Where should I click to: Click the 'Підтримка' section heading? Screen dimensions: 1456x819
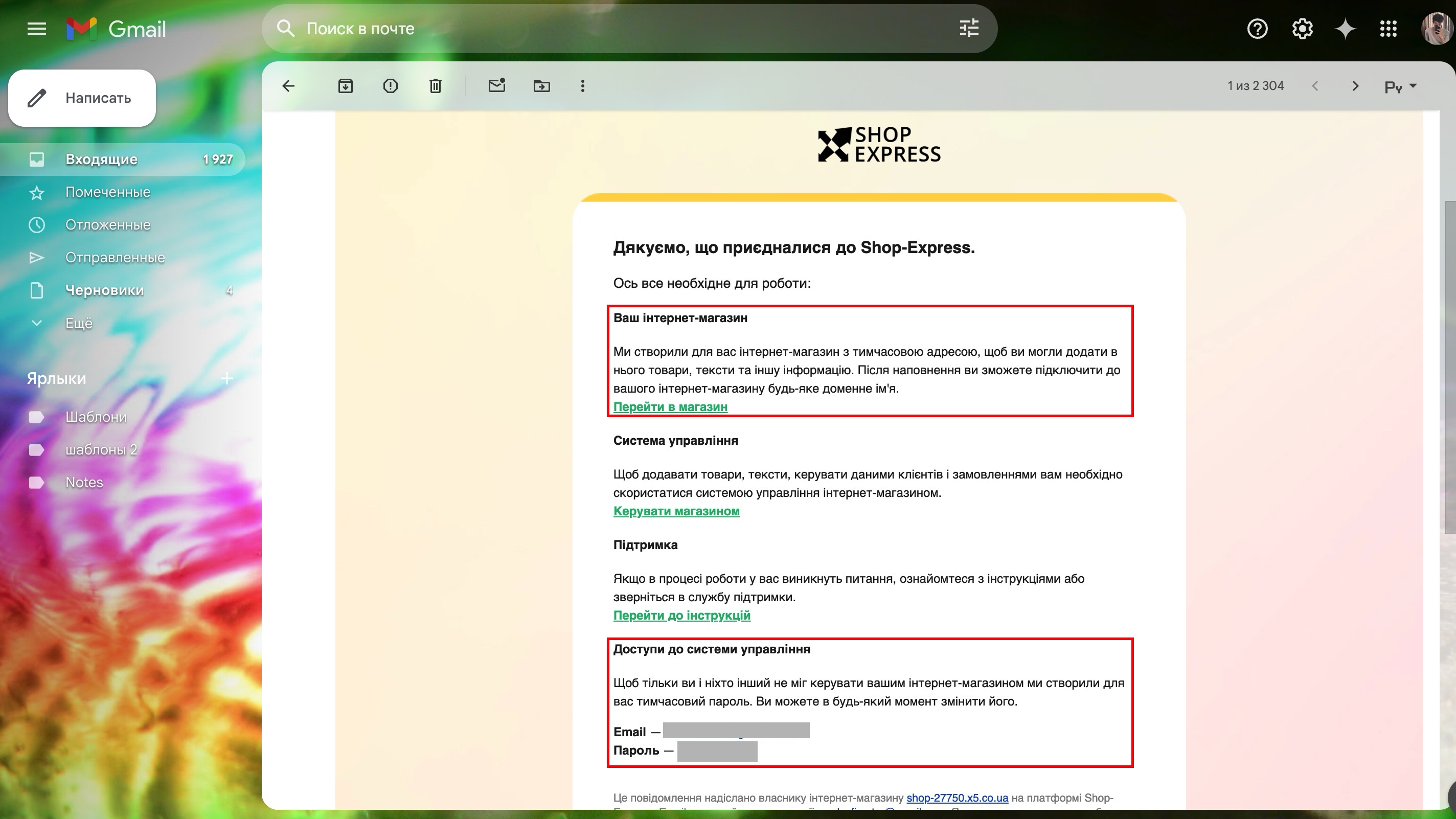tap(646, 545)
